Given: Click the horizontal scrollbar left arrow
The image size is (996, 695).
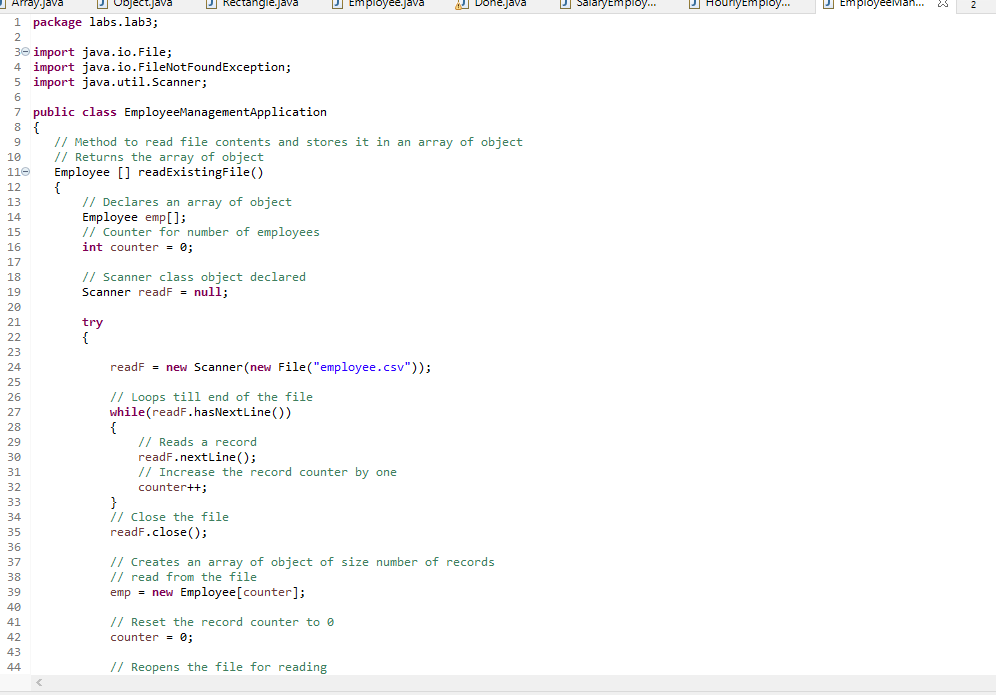Looking at the screenshot, I should pyautogui.click(x=39, y=682).
